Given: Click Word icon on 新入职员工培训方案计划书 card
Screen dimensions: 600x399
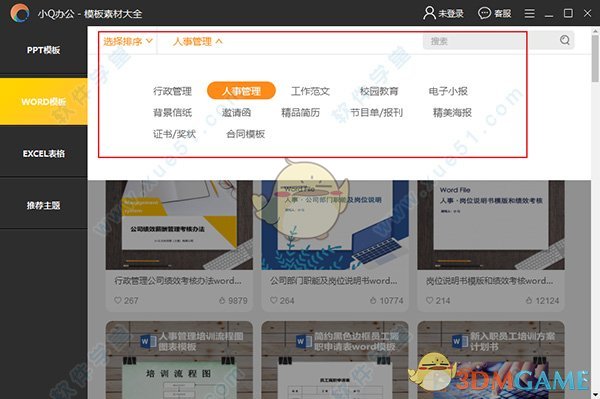Looking at the screenshot, I should pos(460,341).
